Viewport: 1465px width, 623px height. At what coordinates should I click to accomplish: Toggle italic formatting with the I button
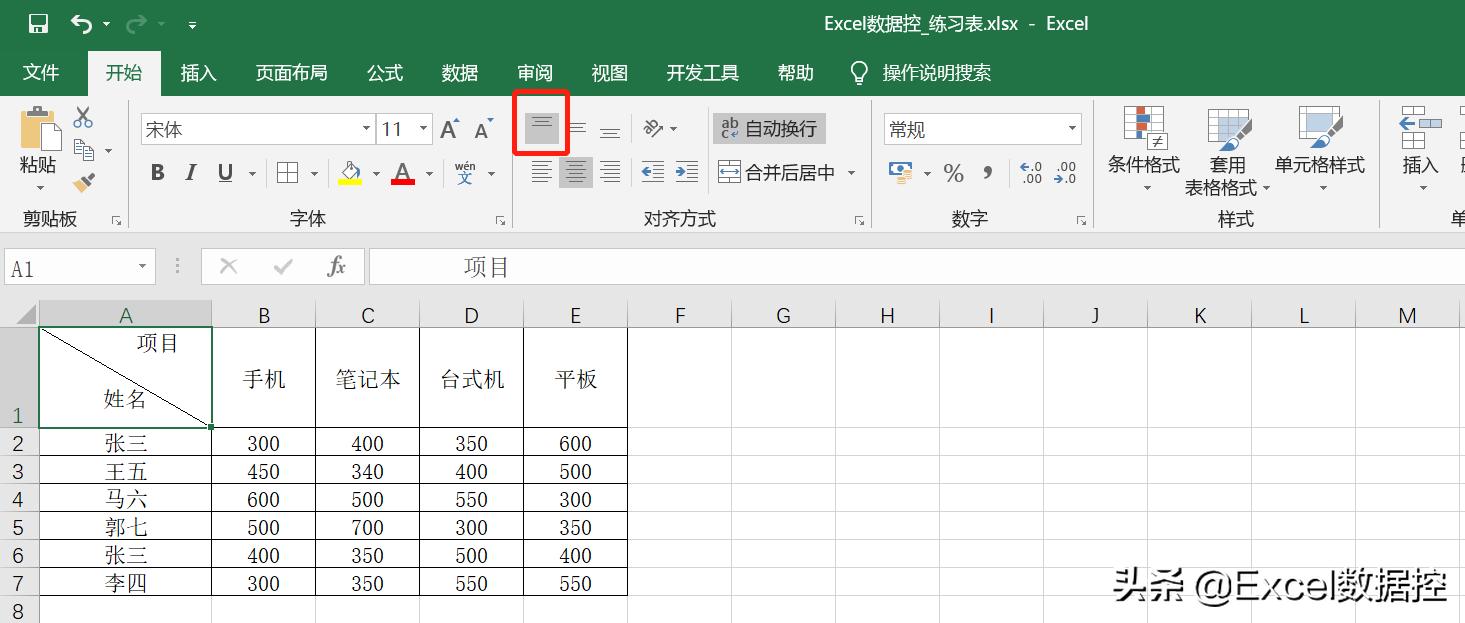[x=190, y=172]
